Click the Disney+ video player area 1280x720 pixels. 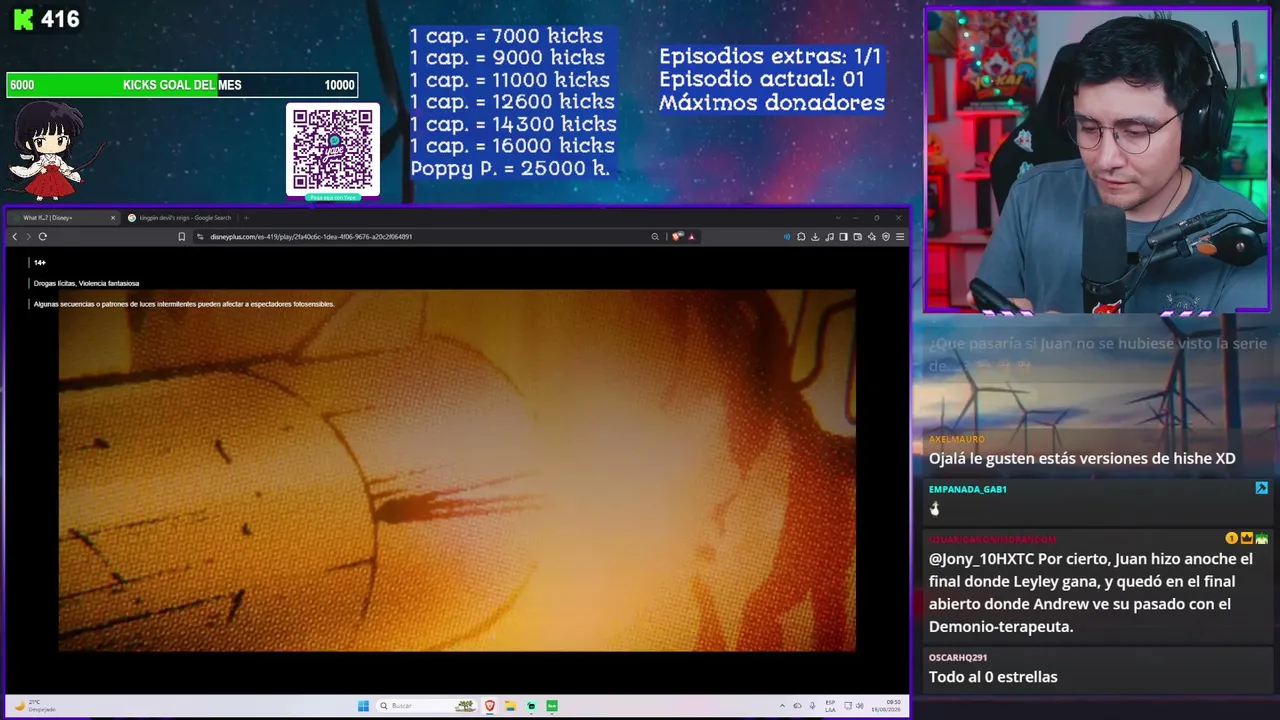click(x=457, y=470)
